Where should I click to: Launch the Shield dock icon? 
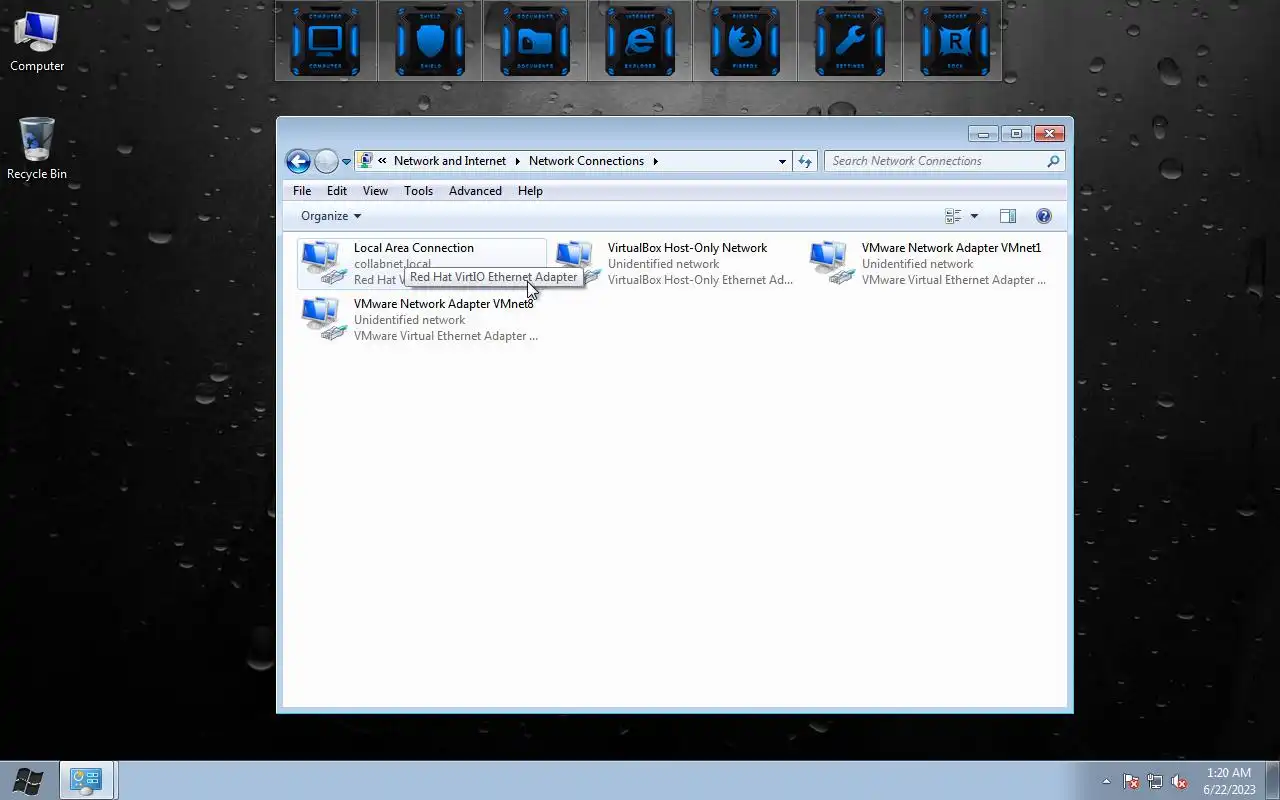(x=430, y=41)
